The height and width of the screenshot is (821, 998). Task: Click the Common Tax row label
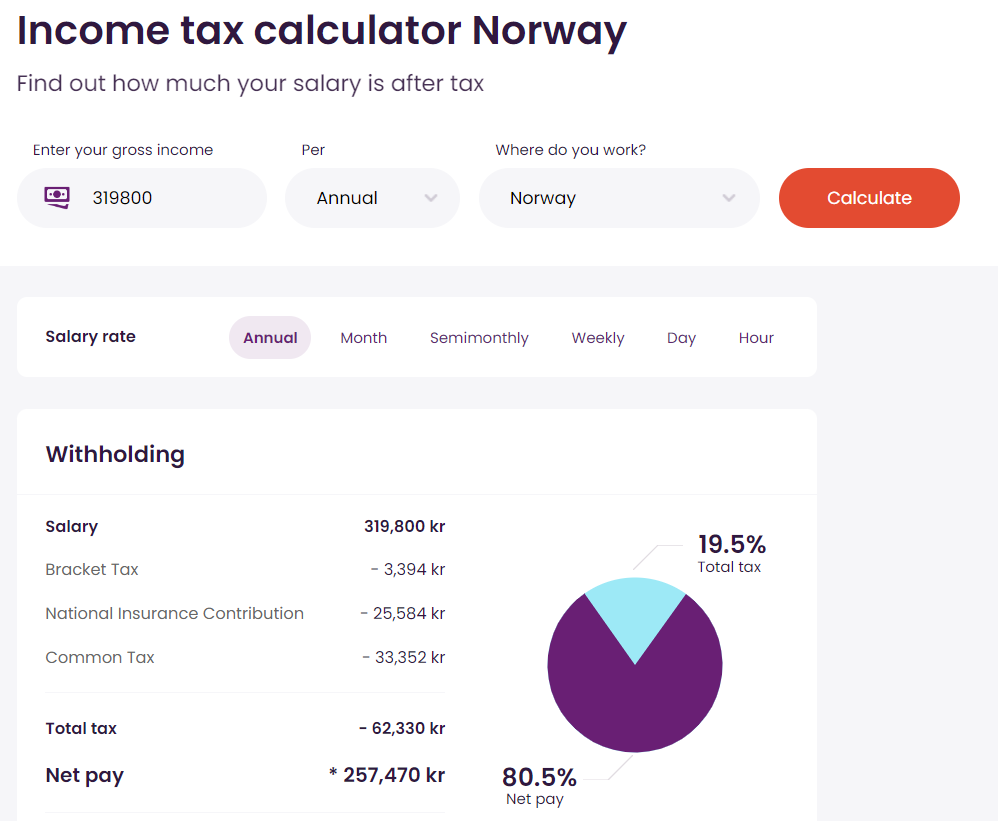100,657
